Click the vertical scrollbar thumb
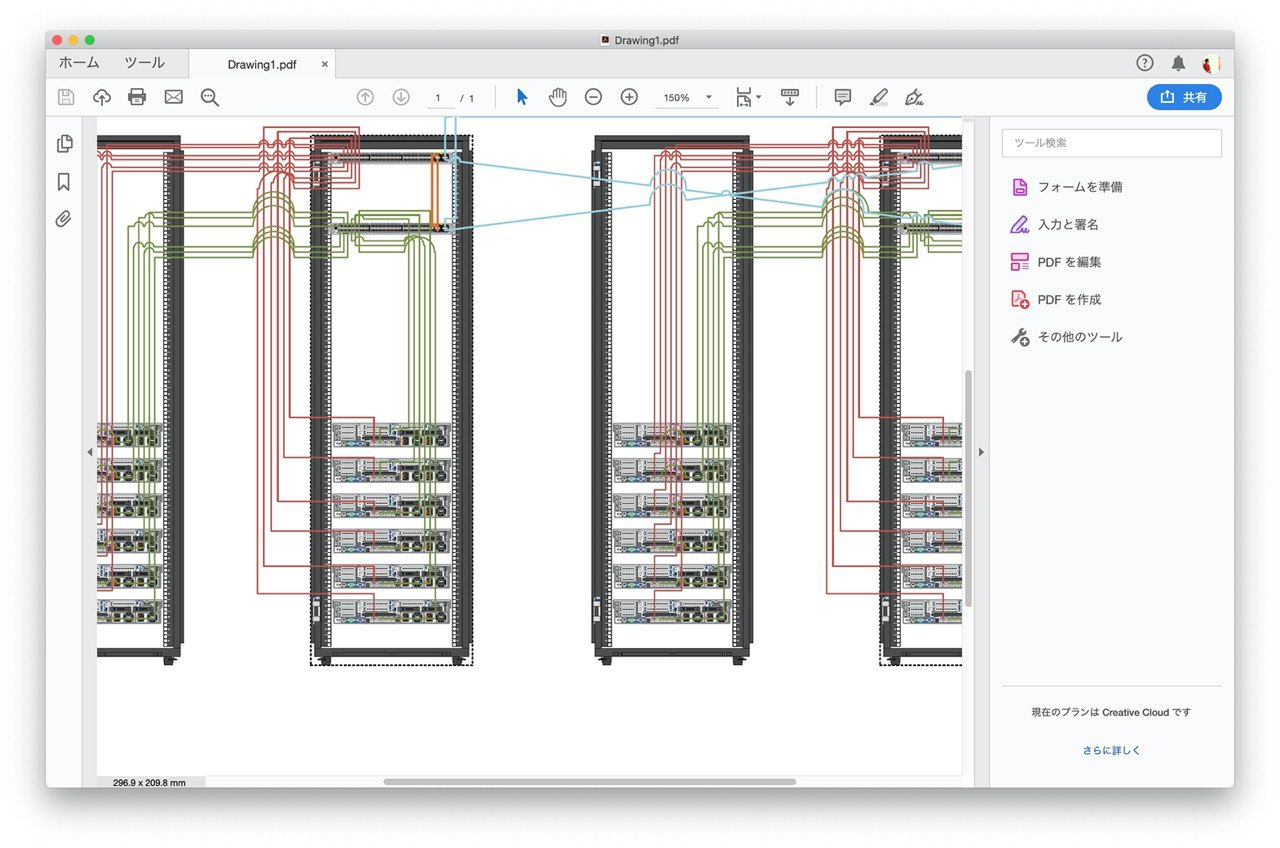This screenshot has height=848, width=1280. [x=967, y=489]
